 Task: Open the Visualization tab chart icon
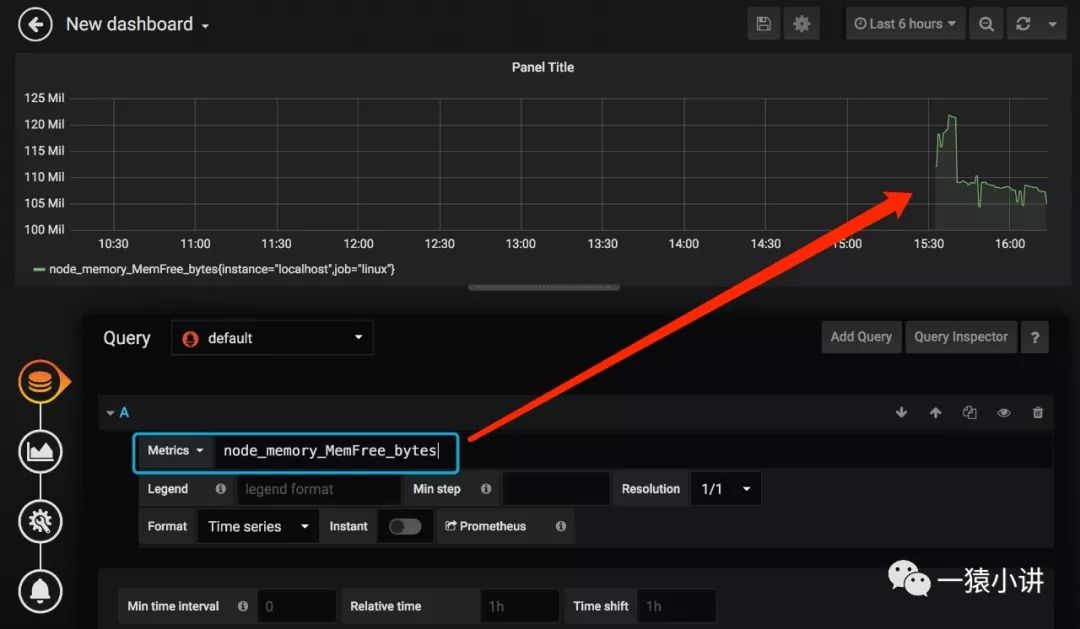pos(40,452)
